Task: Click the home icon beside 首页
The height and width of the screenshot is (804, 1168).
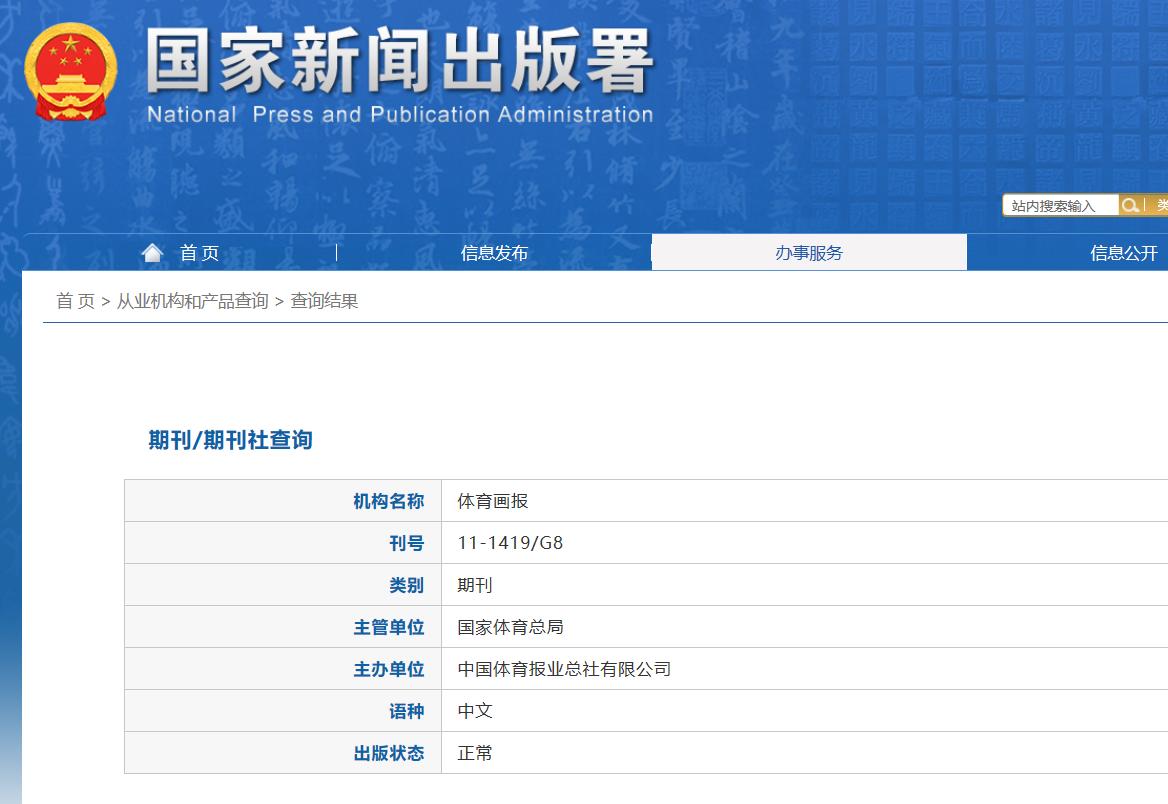Action: click(x=151, y=252)
